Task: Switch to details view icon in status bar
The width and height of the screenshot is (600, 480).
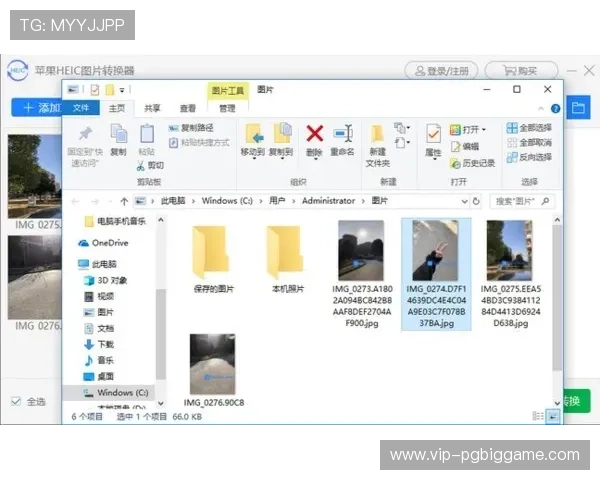Action: [538, 416]
